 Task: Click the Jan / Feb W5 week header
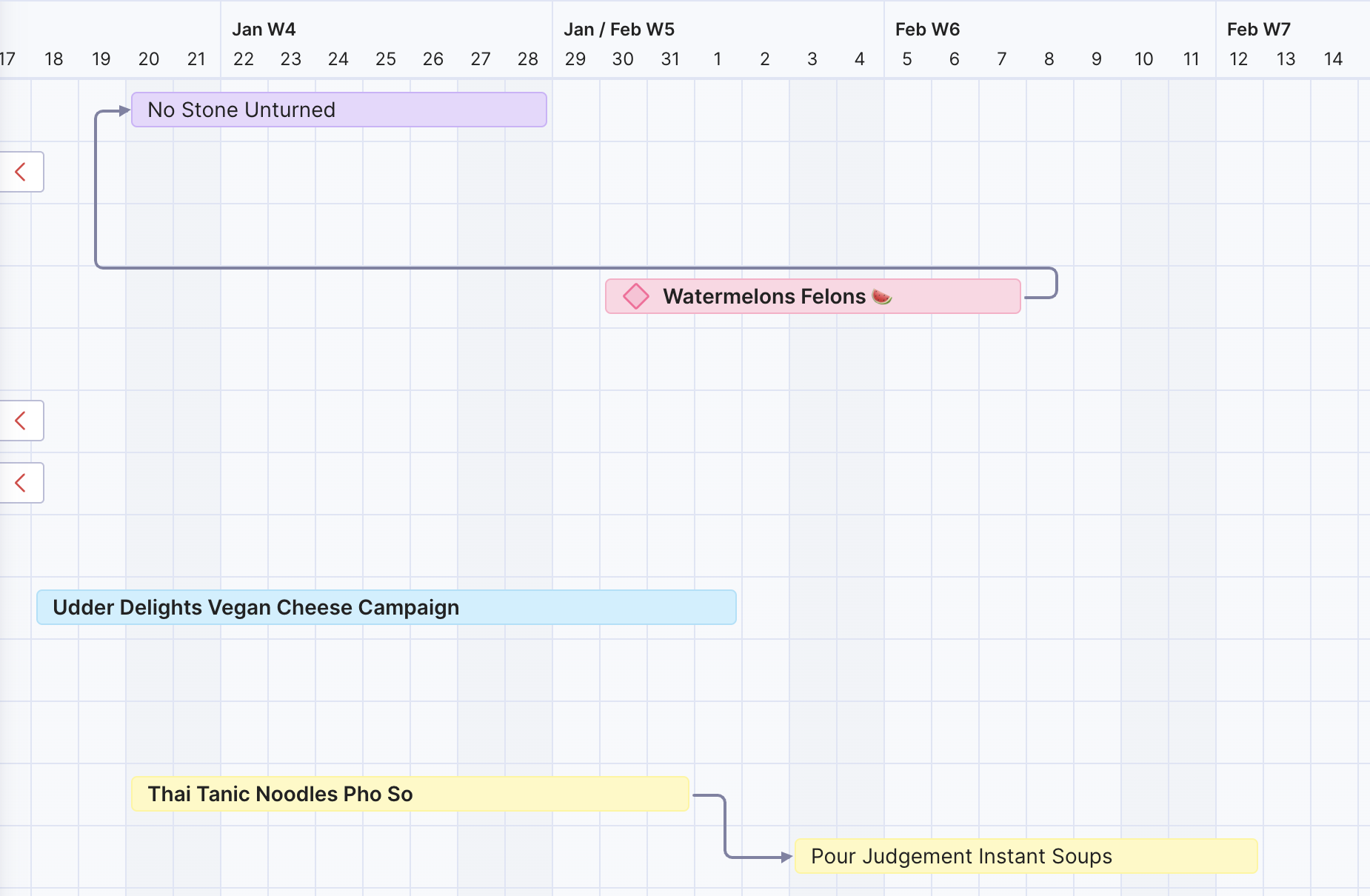point(619,30)
